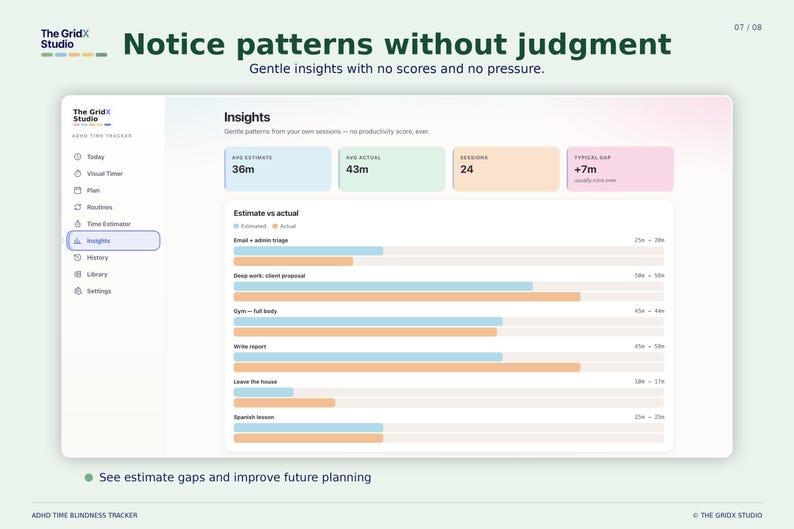Image resolution: width=794 pixels, height=529 pixels.
Task: Click the Write report actual bar
Action: (407, 368)
